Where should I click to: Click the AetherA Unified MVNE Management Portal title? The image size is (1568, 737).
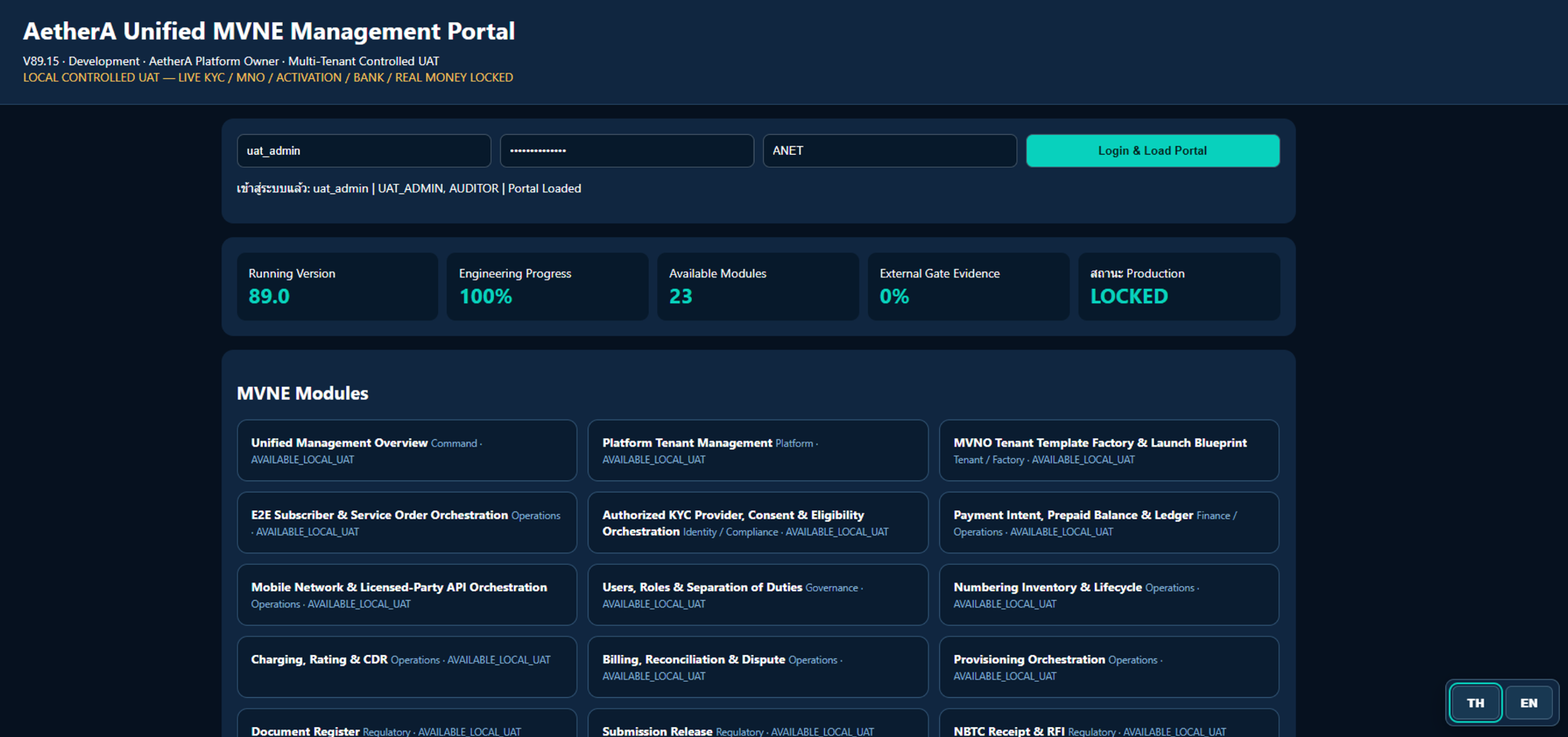[x=269, y=31]
